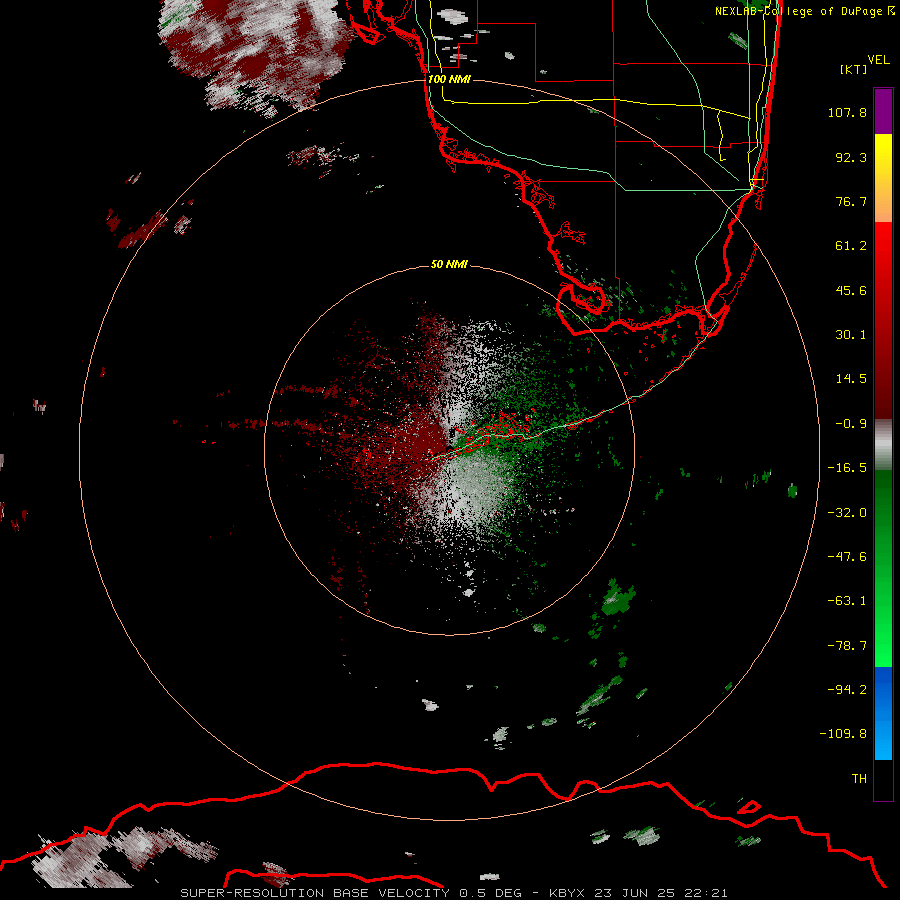Pick the purple segment of velocity color bar

pyautogui.click(x=883, y=111)
